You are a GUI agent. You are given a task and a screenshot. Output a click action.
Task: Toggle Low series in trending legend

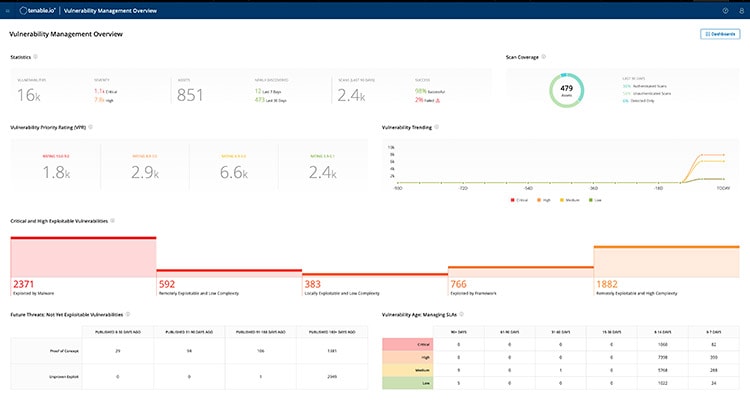click(x=596, y=200)
